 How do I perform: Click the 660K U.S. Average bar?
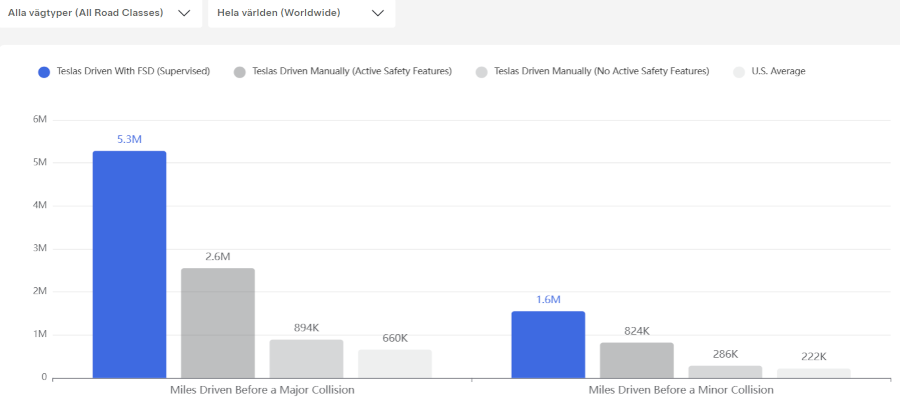pyautogui.click(x=394, y=363)
